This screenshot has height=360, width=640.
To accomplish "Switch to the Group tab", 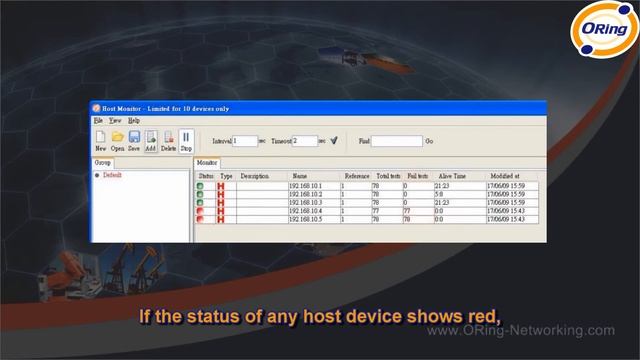I will click(103, 162).
